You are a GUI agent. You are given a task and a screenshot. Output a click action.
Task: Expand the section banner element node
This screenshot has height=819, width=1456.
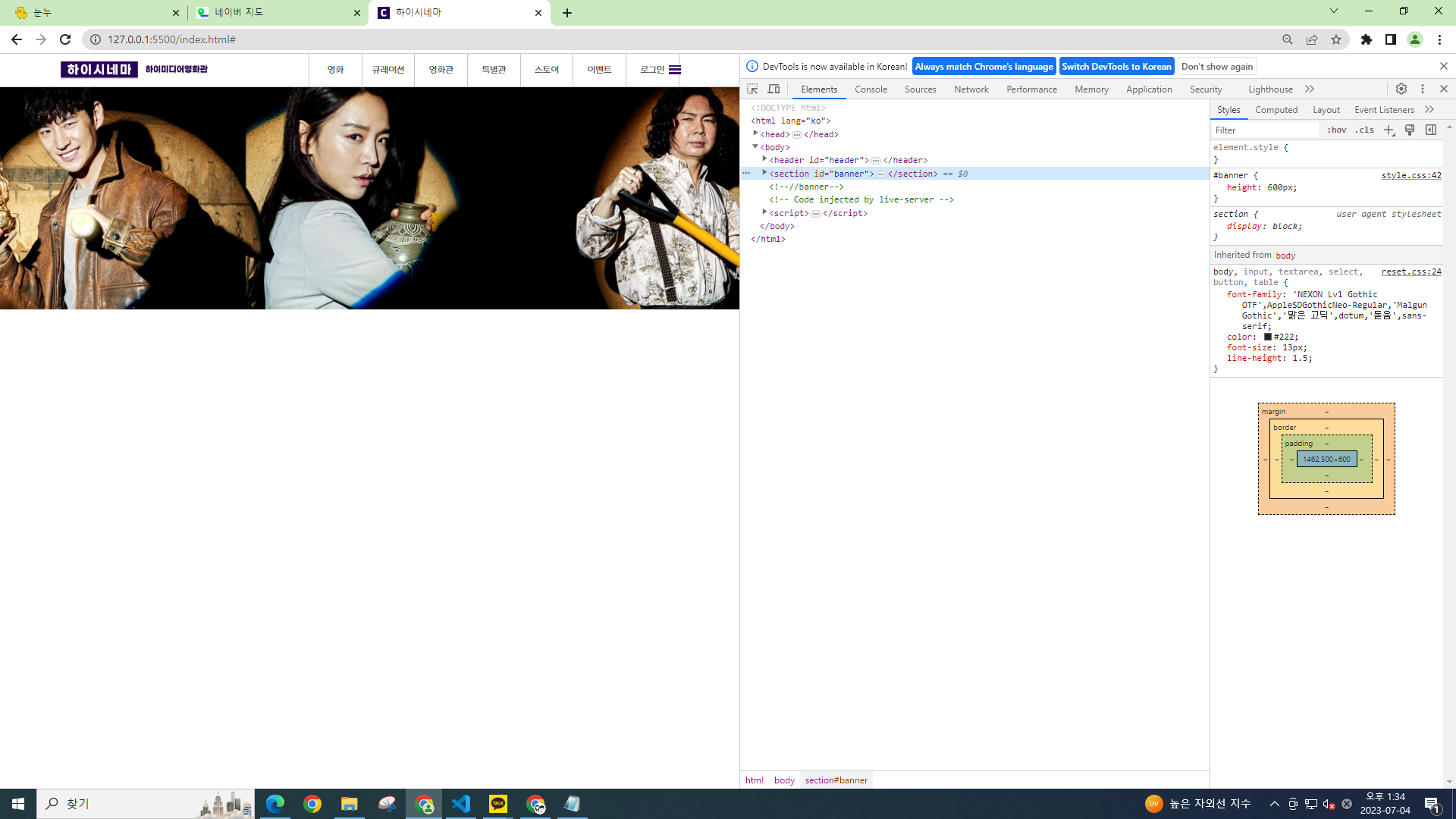(x=764, y=174)
